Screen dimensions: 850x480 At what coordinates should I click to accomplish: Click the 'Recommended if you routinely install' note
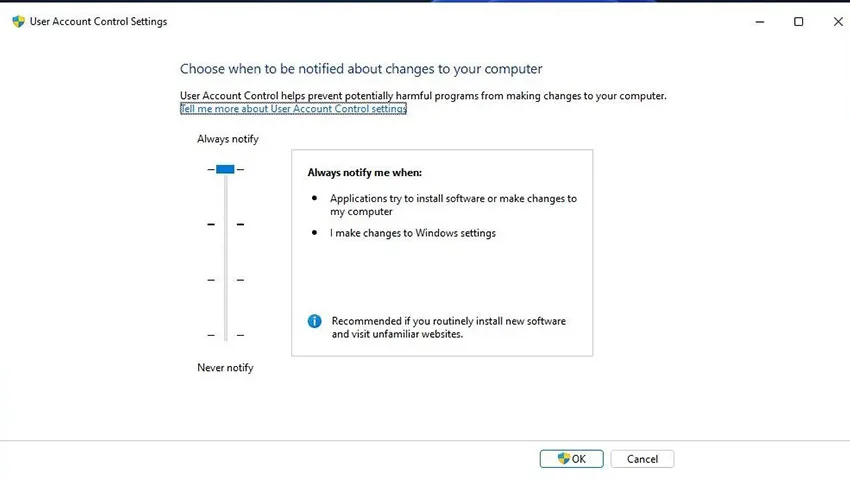pyautogui.click(x=448, y=328)
